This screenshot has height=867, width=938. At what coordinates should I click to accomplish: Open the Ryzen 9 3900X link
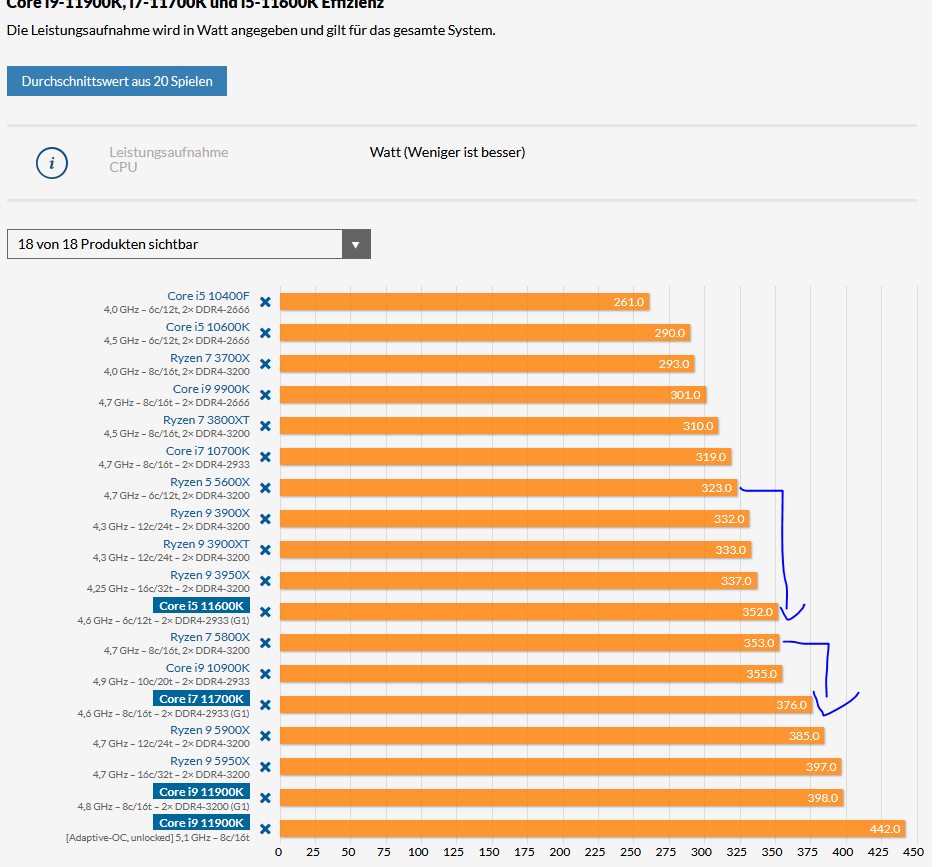(x=210, y=513)
